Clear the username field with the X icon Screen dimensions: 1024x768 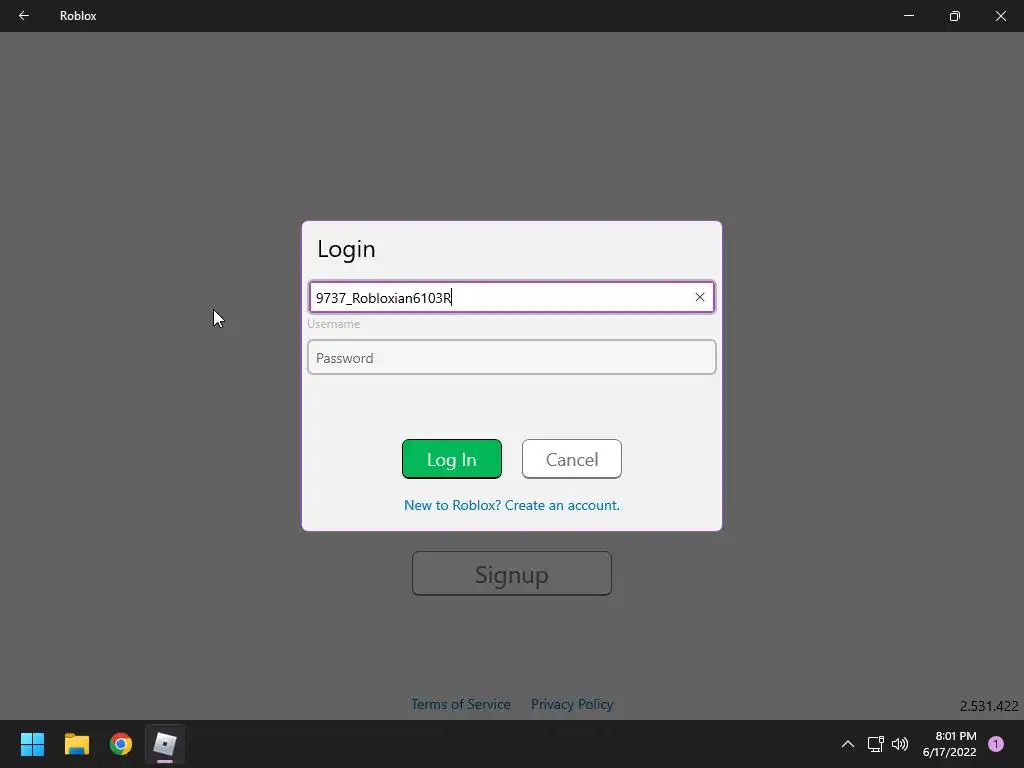(699, 297)
